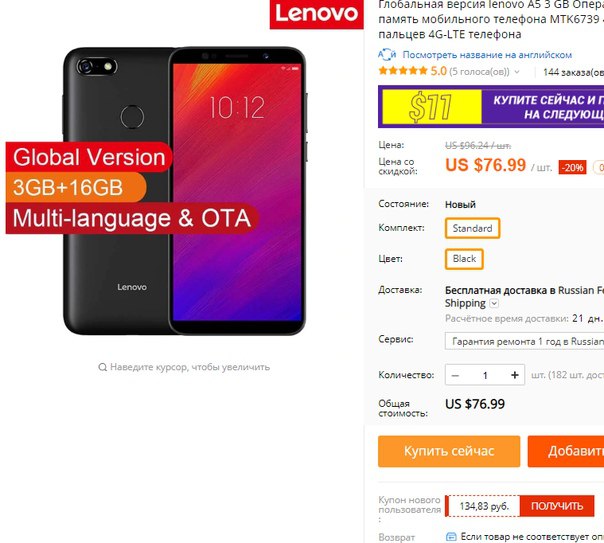Click the return policy shield icon
The image size is (604, 543).
point(451,536)
